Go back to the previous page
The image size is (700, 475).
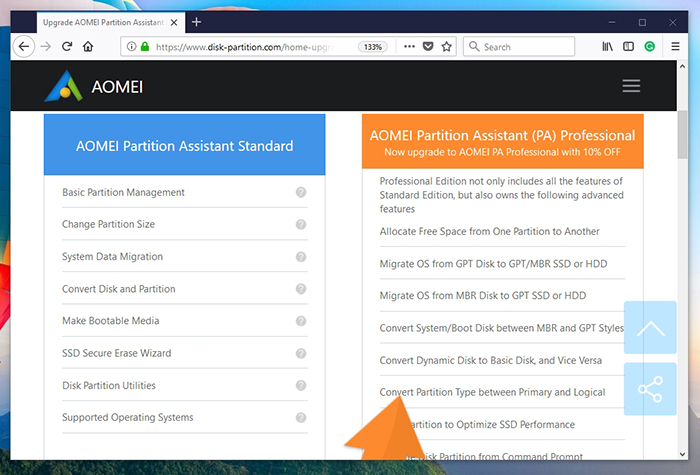pos(24,46)
